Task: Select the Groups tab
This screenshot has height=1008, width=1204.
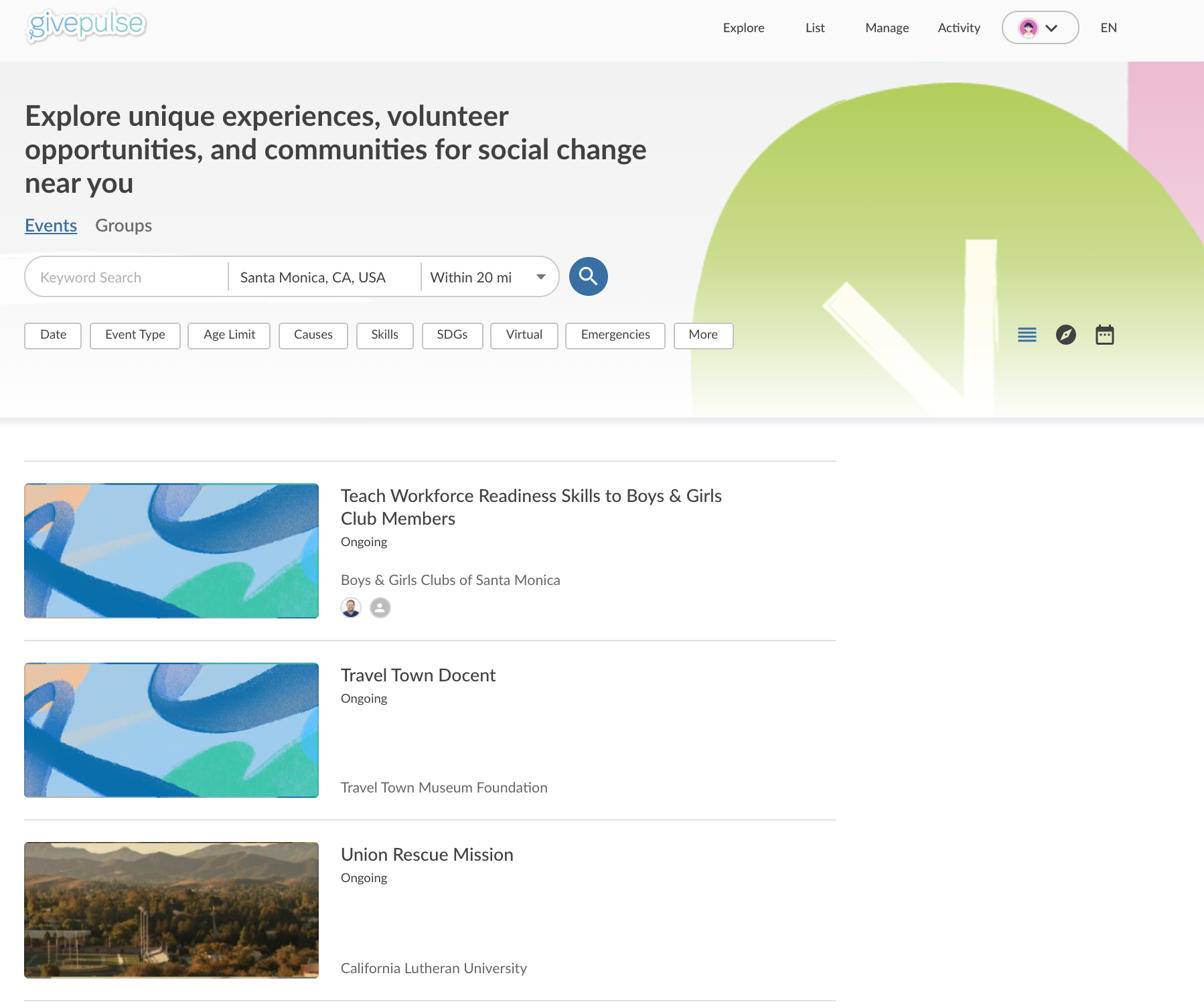Action: pos(123,226)
